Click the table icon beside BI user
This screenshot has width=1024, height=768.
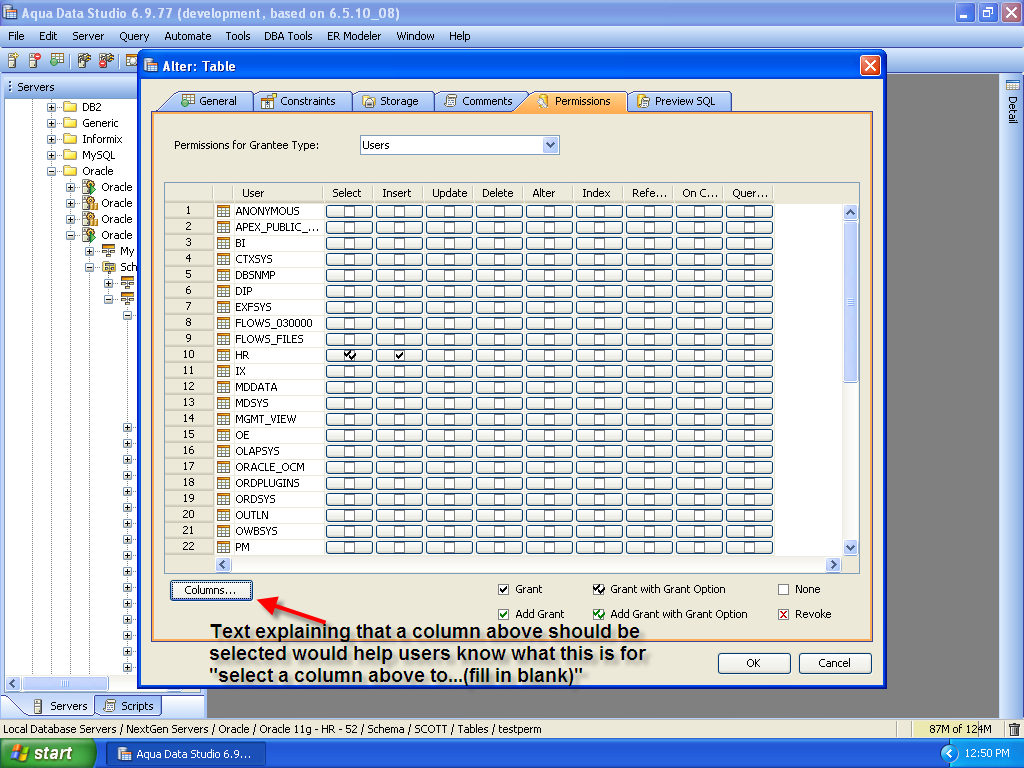pos(223,243)
